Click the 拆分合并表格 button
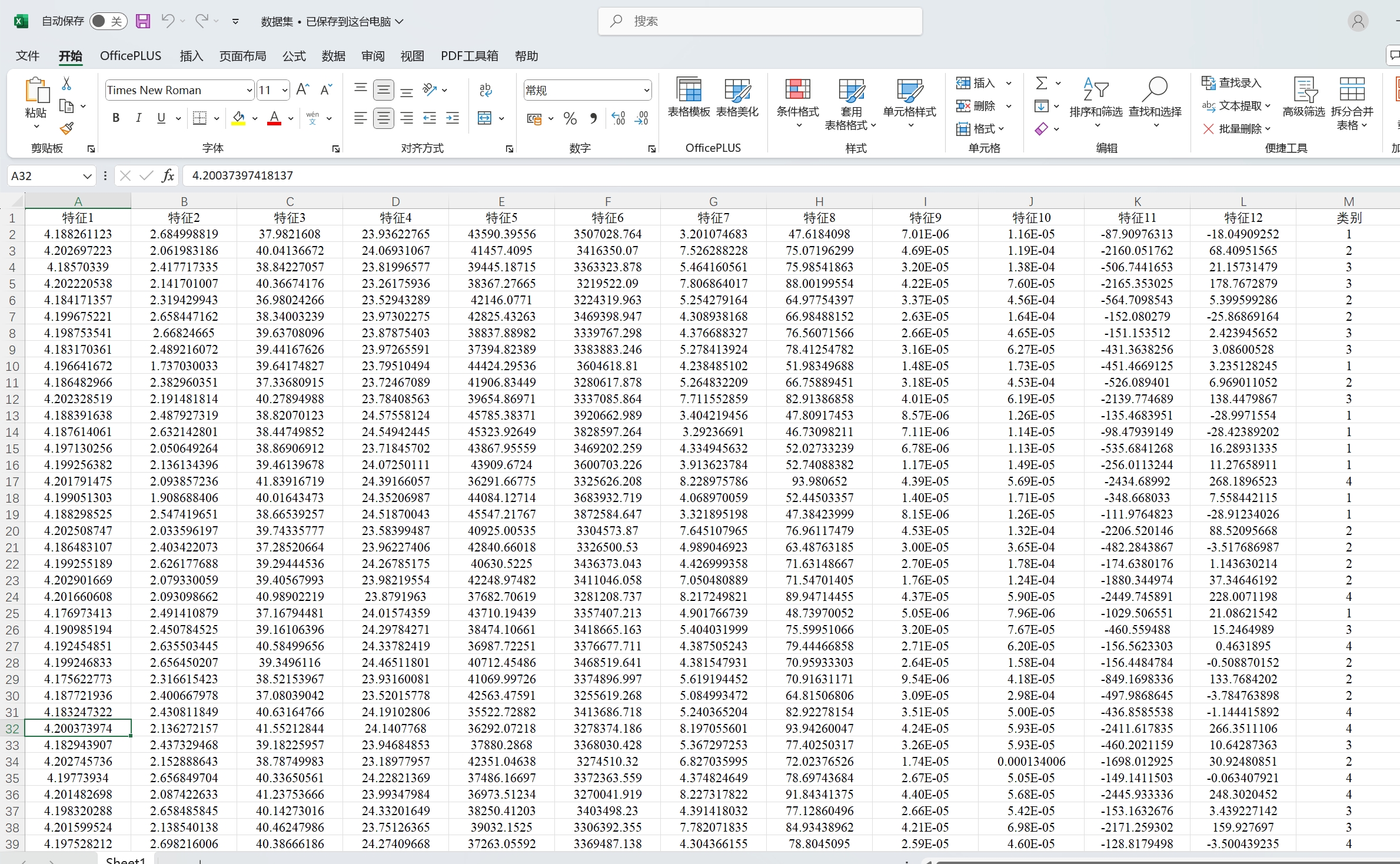Image resolution: width=1400 pixels, height=864 pixels. [x=1352, y=104]
